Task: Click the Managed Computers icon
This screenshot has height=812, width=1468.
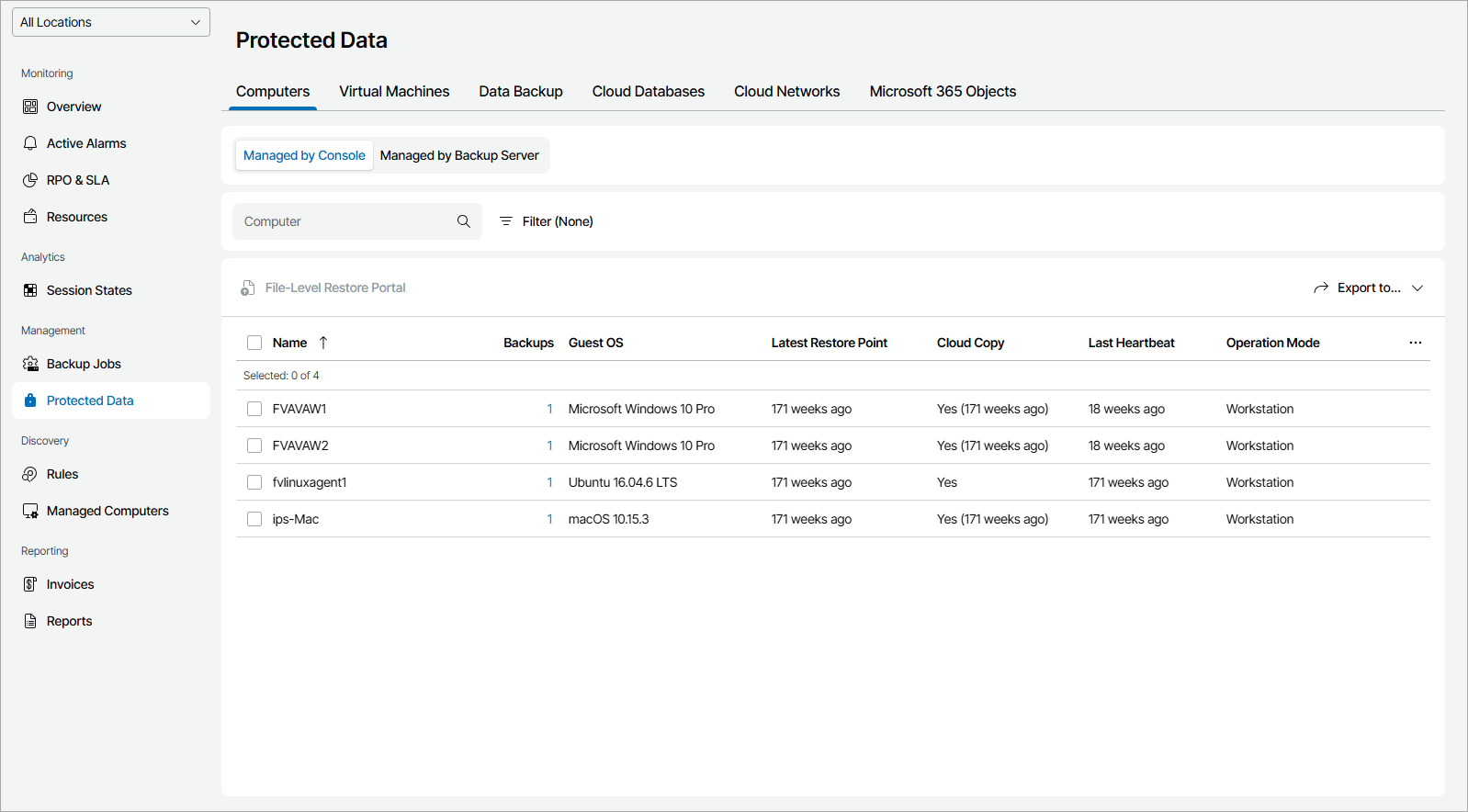Action: click(30, 511)
